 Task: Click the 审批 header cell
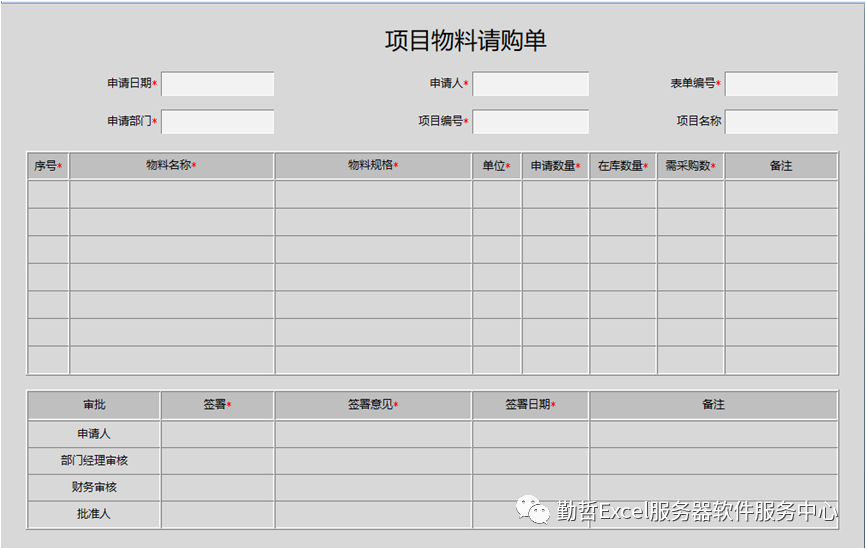pos(94,405)
